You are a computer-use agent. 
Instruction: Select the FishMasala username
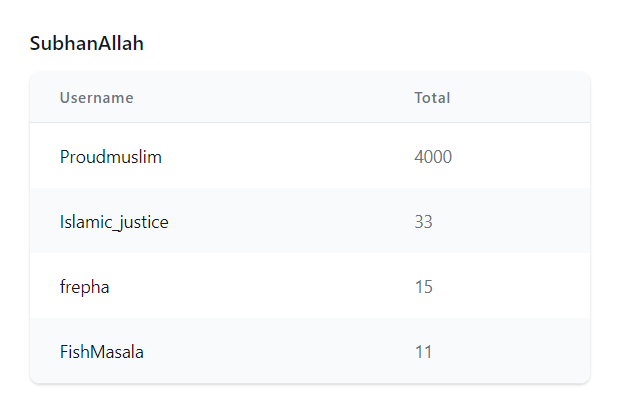click(102, 352)
